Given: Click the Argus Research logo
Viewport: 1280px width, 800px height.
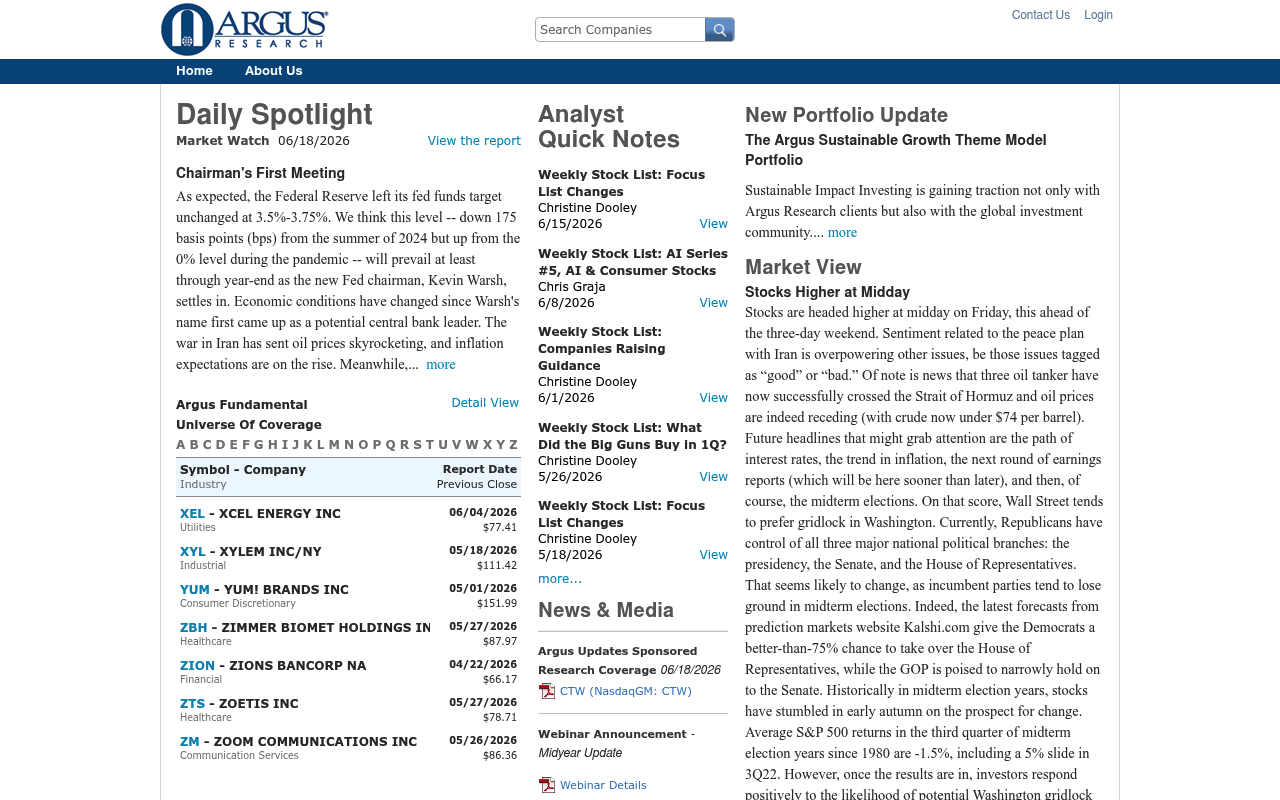Looking at the screenshot, I should [x=245, y=29].
